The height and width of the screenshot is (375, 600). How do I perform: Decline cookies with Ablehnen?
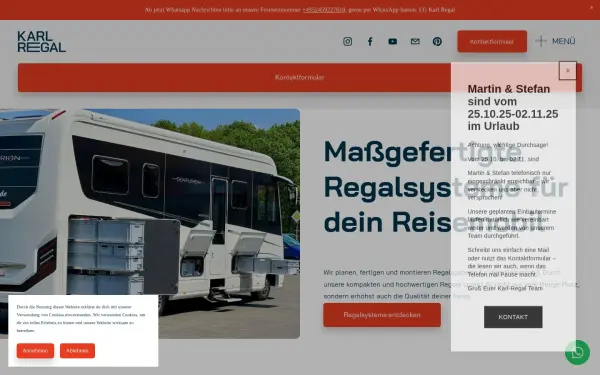(77, 351)
